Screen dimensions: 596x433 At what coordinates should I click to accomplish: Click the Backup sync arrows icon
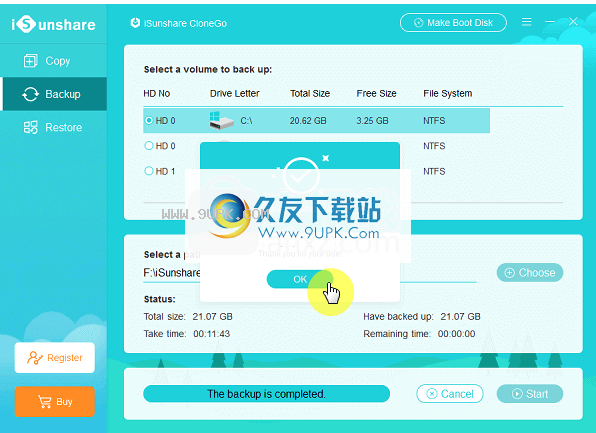pyautogui.click(x=30, y=94)
